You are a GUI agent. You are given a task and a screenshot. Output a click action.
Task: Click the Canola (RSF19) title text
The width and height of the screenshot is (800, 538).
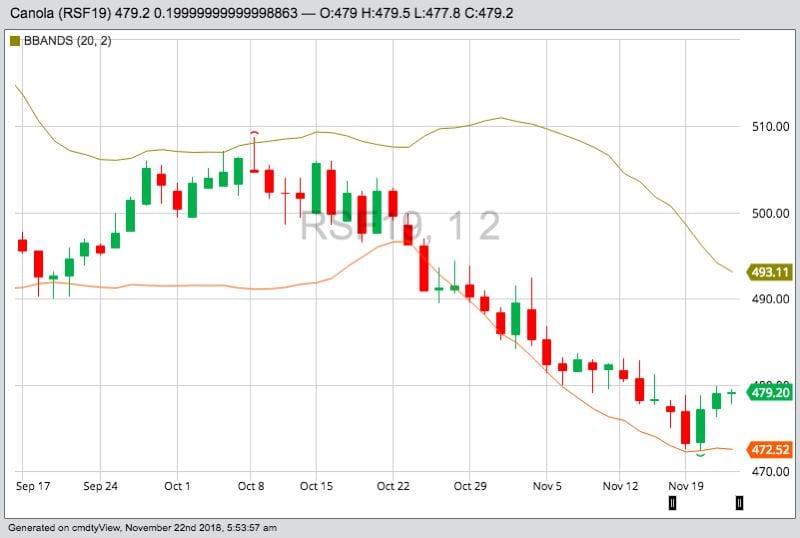tap(60, 13)
